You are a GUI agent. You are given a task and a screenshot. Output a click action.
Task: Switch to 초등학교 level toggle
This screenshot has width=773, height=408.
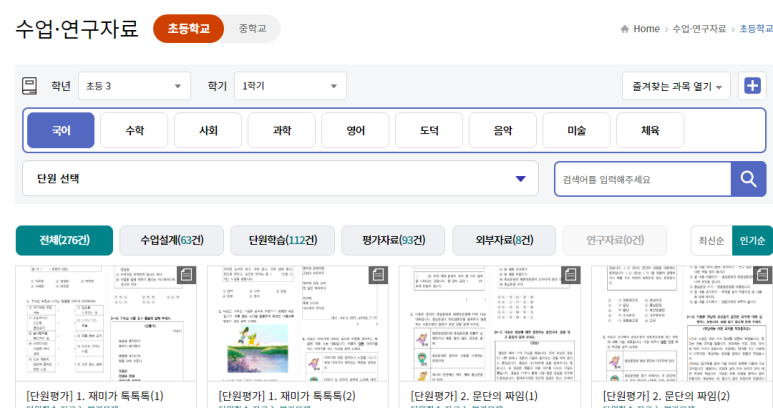(x=188, y=29)
